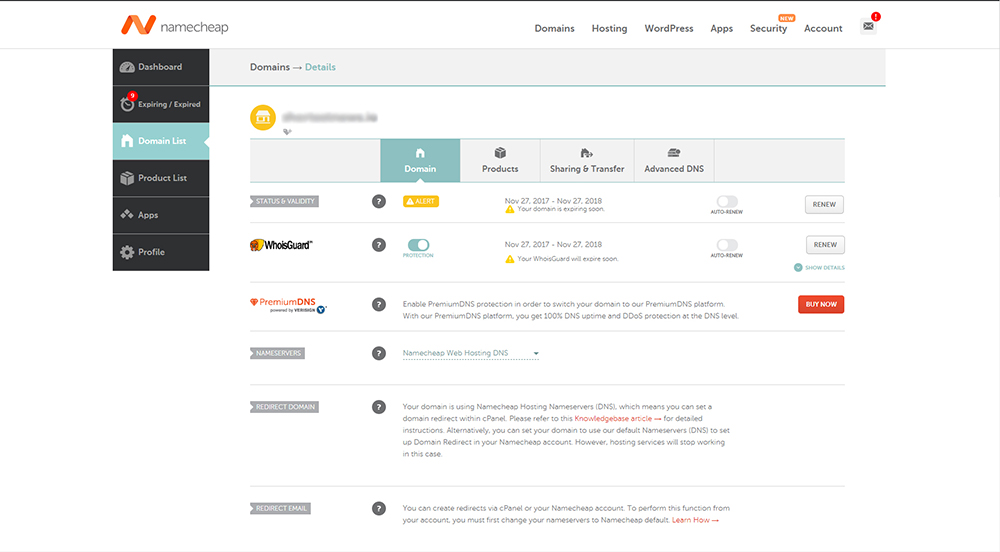Click Buy Now for PremiumDNS
The image size is (1000, 552).
point(821,305)
